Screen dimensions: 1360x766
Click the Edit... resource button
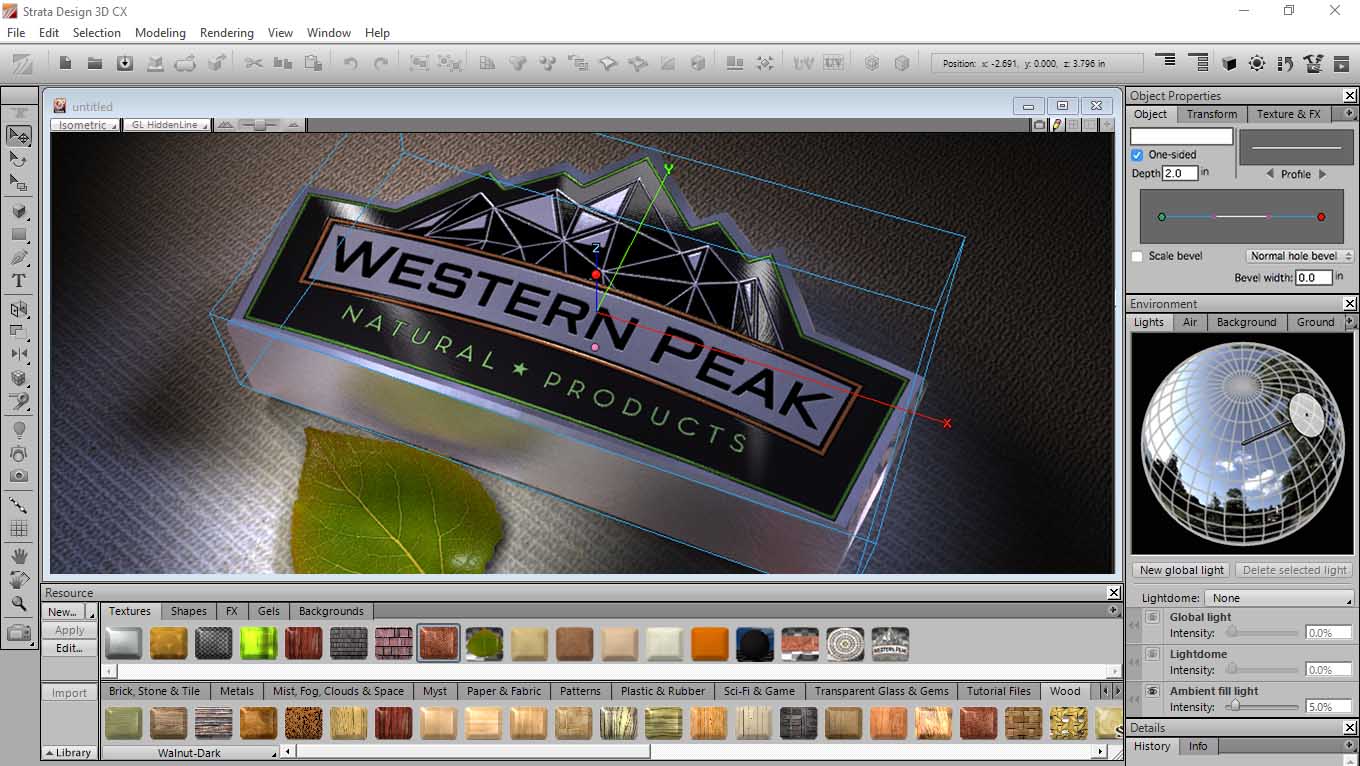coord(69,648)
